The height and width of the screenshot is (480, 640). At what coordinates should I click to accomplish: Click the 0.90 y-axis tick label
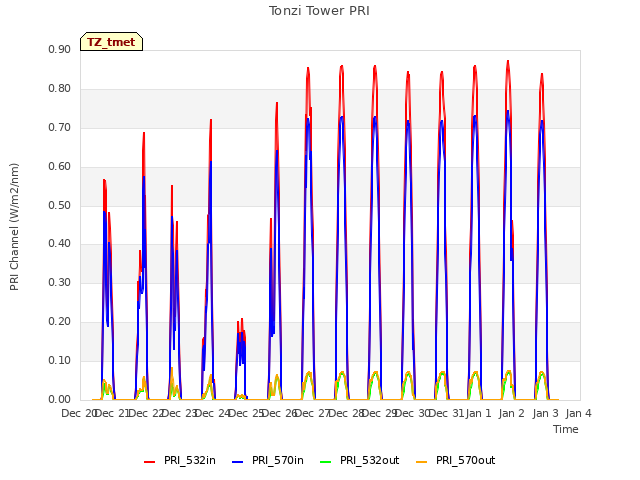(x=60, y=49)
